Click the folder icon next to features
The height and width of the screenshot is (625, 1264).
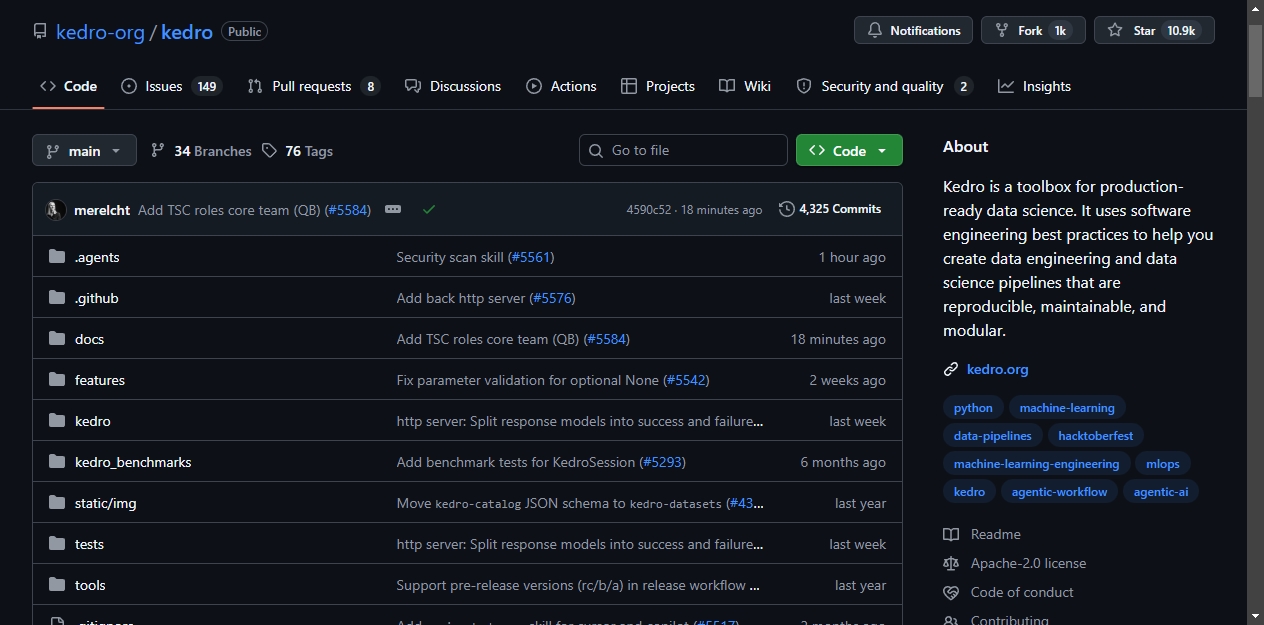[x=57, y=380]
